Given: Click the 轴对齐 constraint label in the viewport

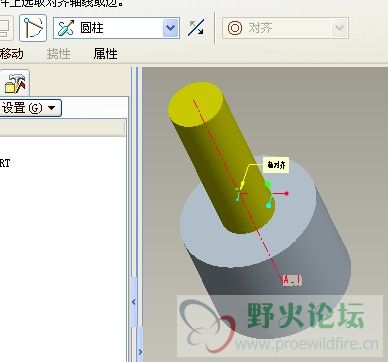Looking at the screenshot, I should (276, 165).
